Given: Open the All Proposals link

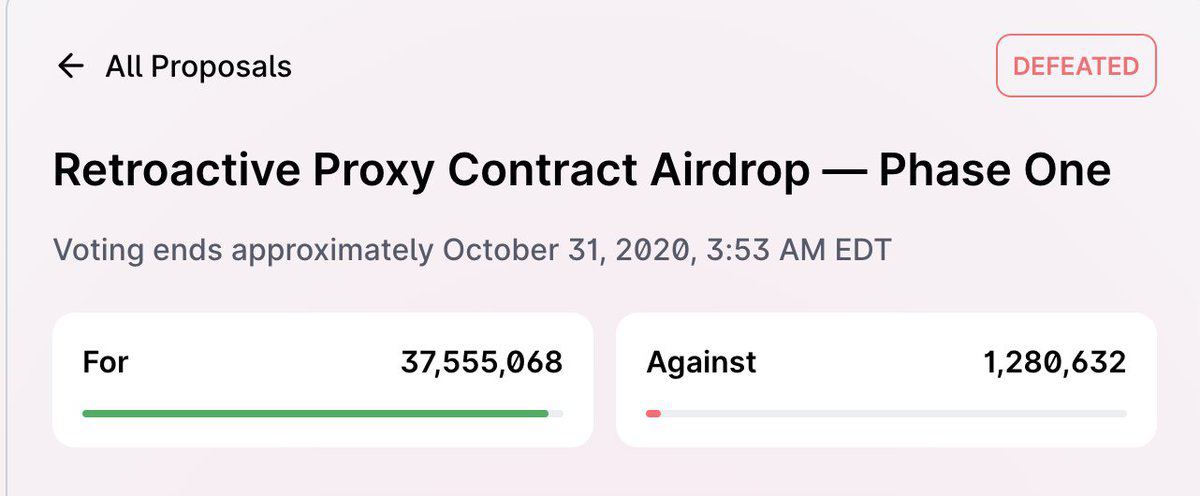Looking at the screenshot, I should [198, 67].
